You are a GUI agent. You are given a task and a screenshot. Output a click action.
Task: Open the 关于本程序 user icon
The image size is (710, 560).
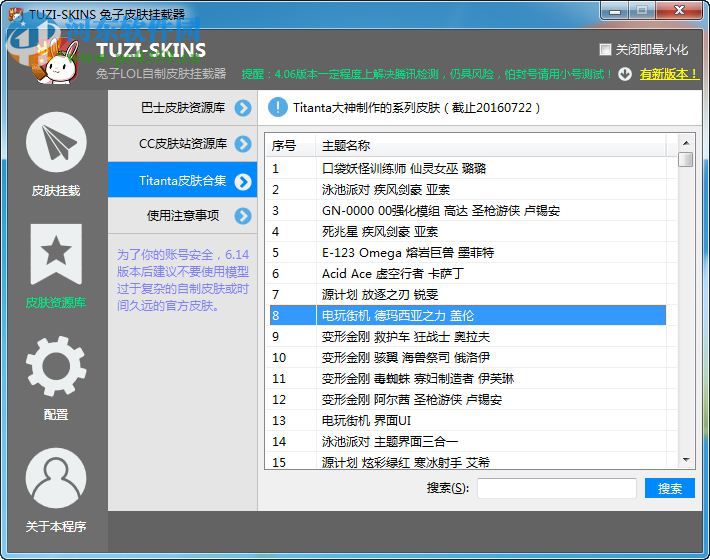point(56,478)
